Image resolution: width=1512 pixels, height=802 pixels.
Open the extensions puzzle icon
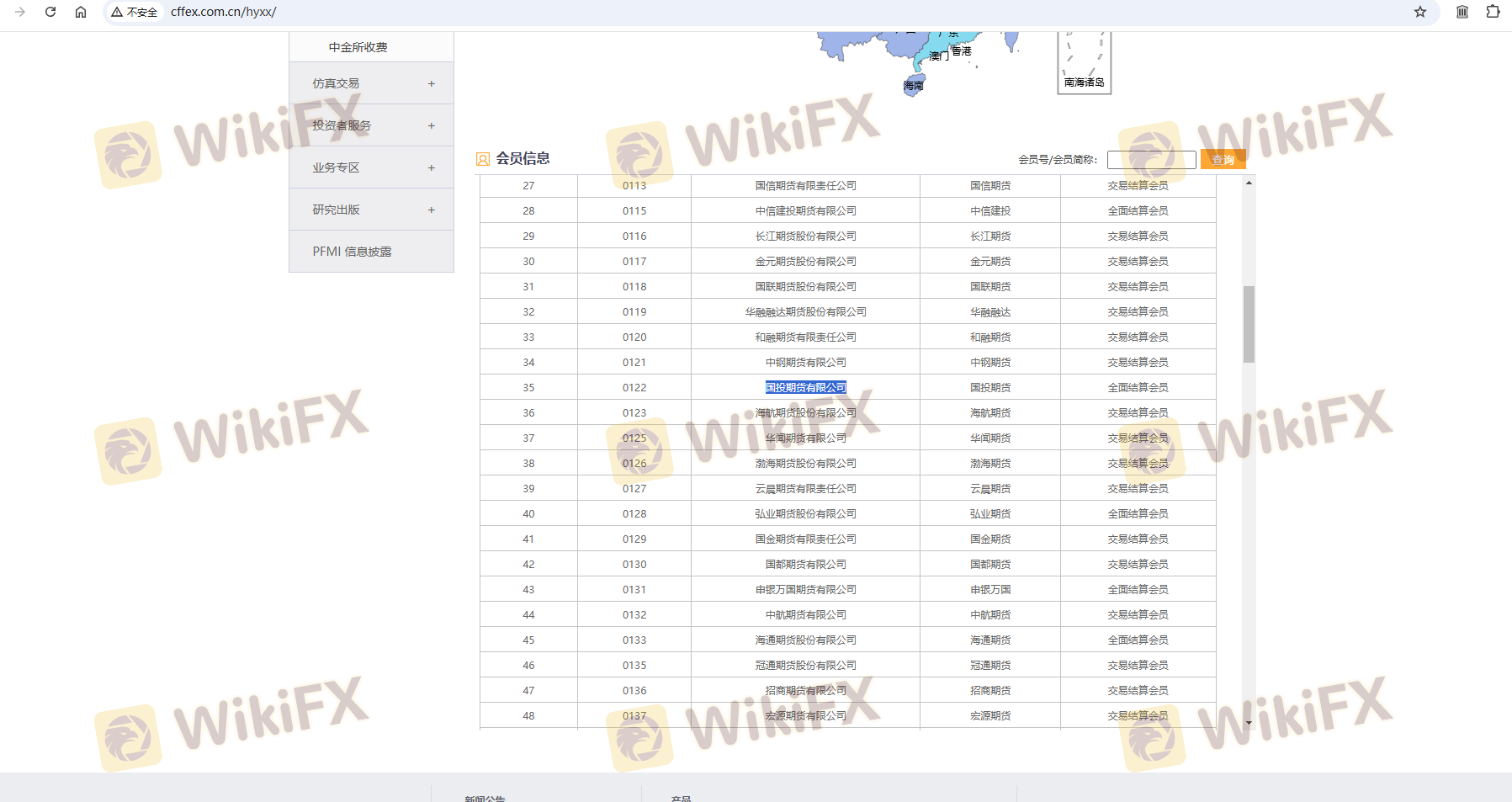coord(1493,12)
